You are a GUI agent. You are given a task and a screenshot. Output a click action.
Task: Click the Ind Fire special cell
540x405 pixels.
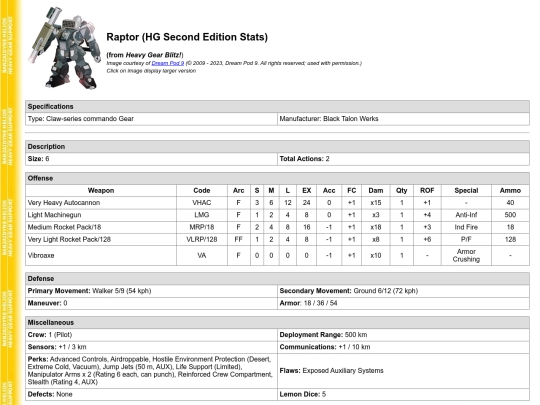tap(466, 227)
